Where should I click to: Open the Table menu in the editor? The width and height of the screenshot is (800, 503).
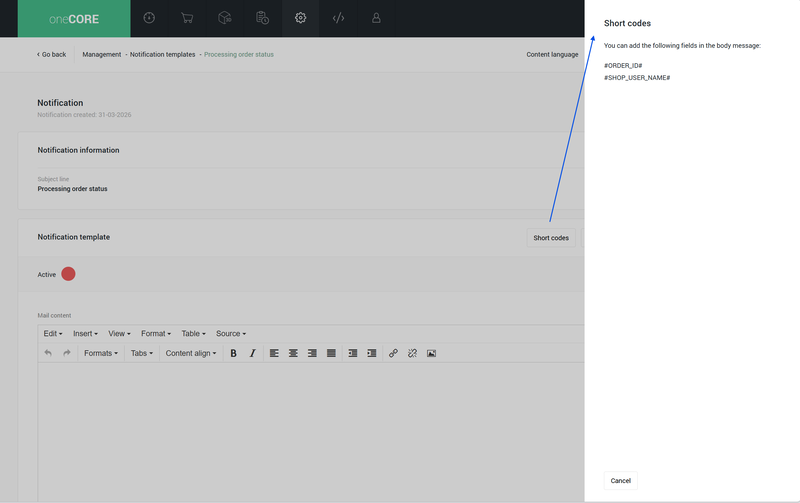[193, 333]
